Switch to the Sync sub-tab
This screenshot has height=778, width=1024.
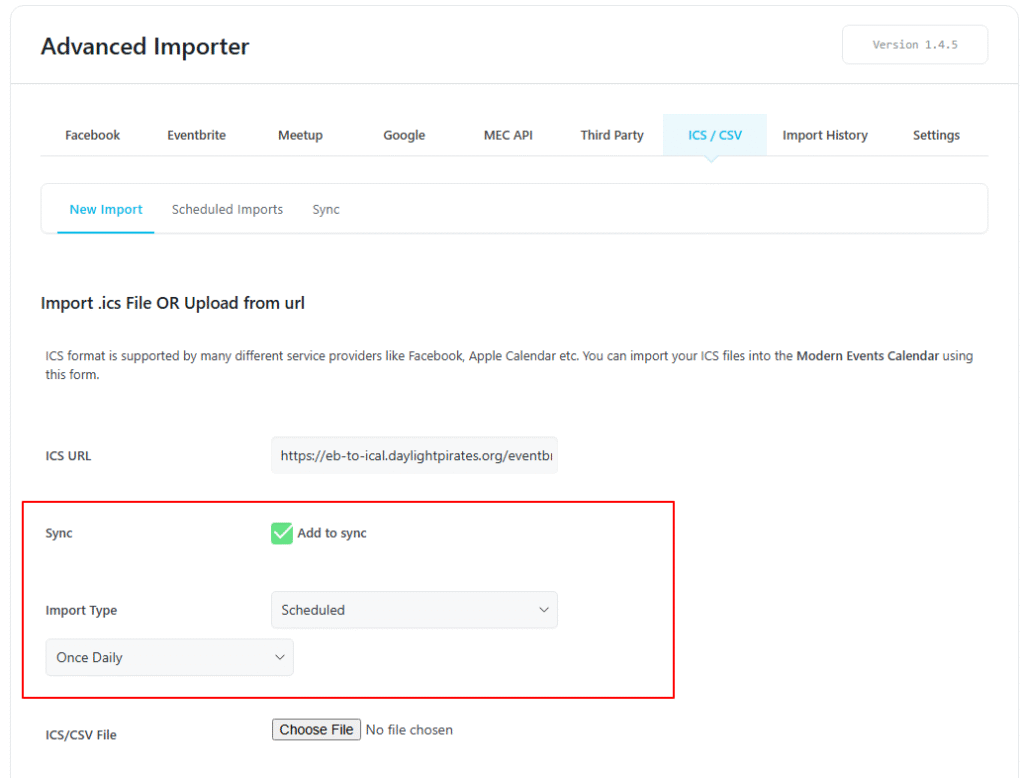coord(325,209)
